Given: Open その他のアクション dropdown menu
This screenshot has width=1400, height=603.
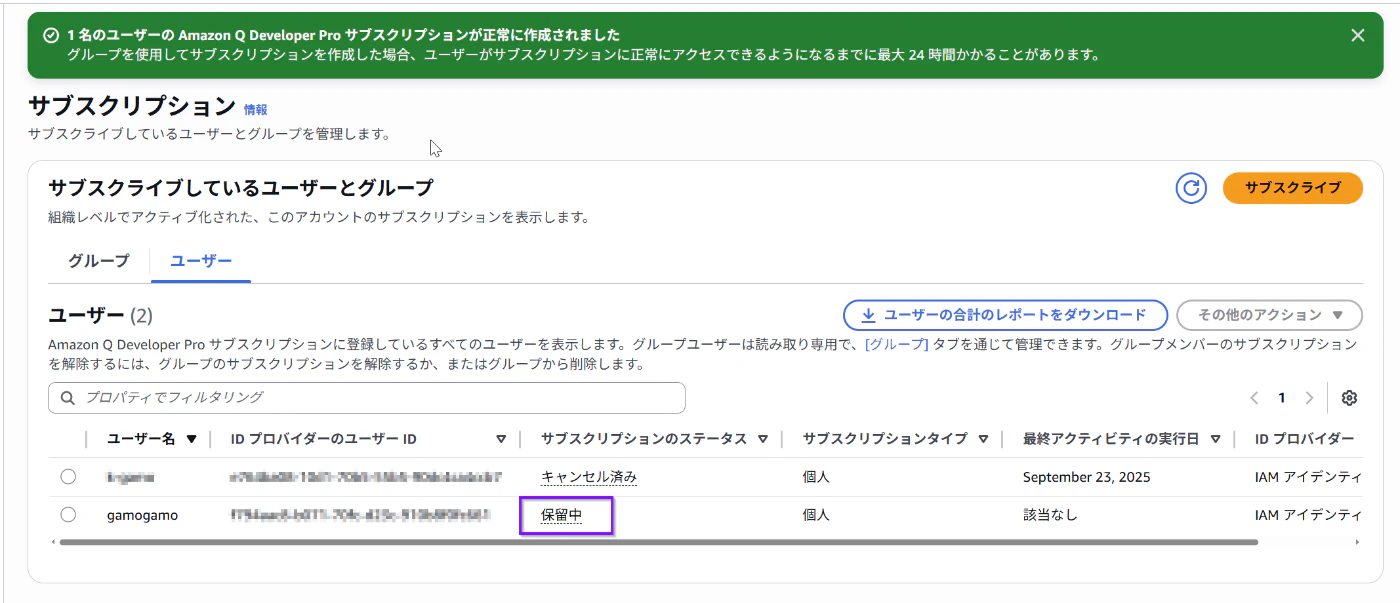Looking at the screenshot, I should 1270,315.
